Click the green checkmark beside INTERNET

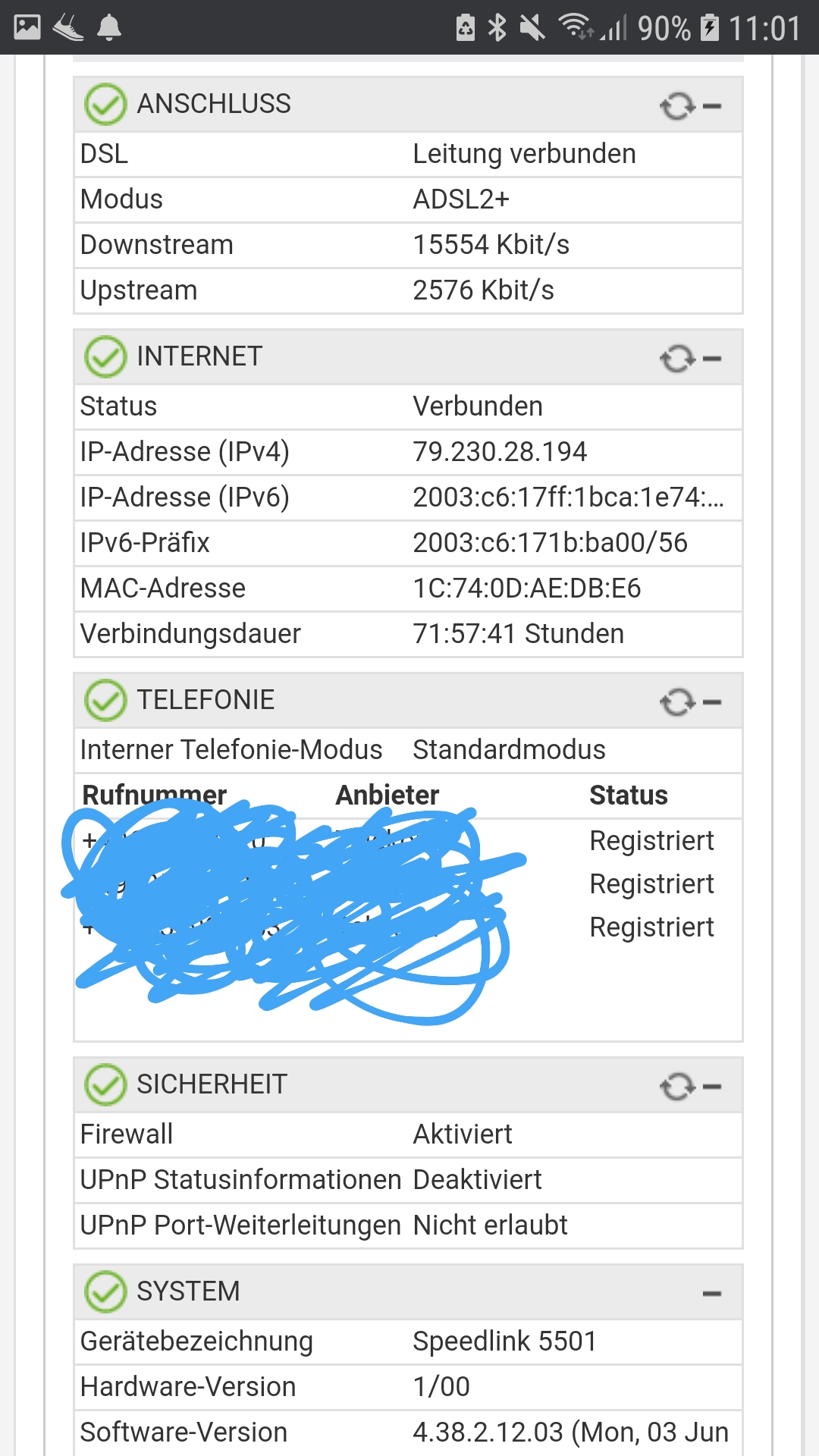[105, 356]
